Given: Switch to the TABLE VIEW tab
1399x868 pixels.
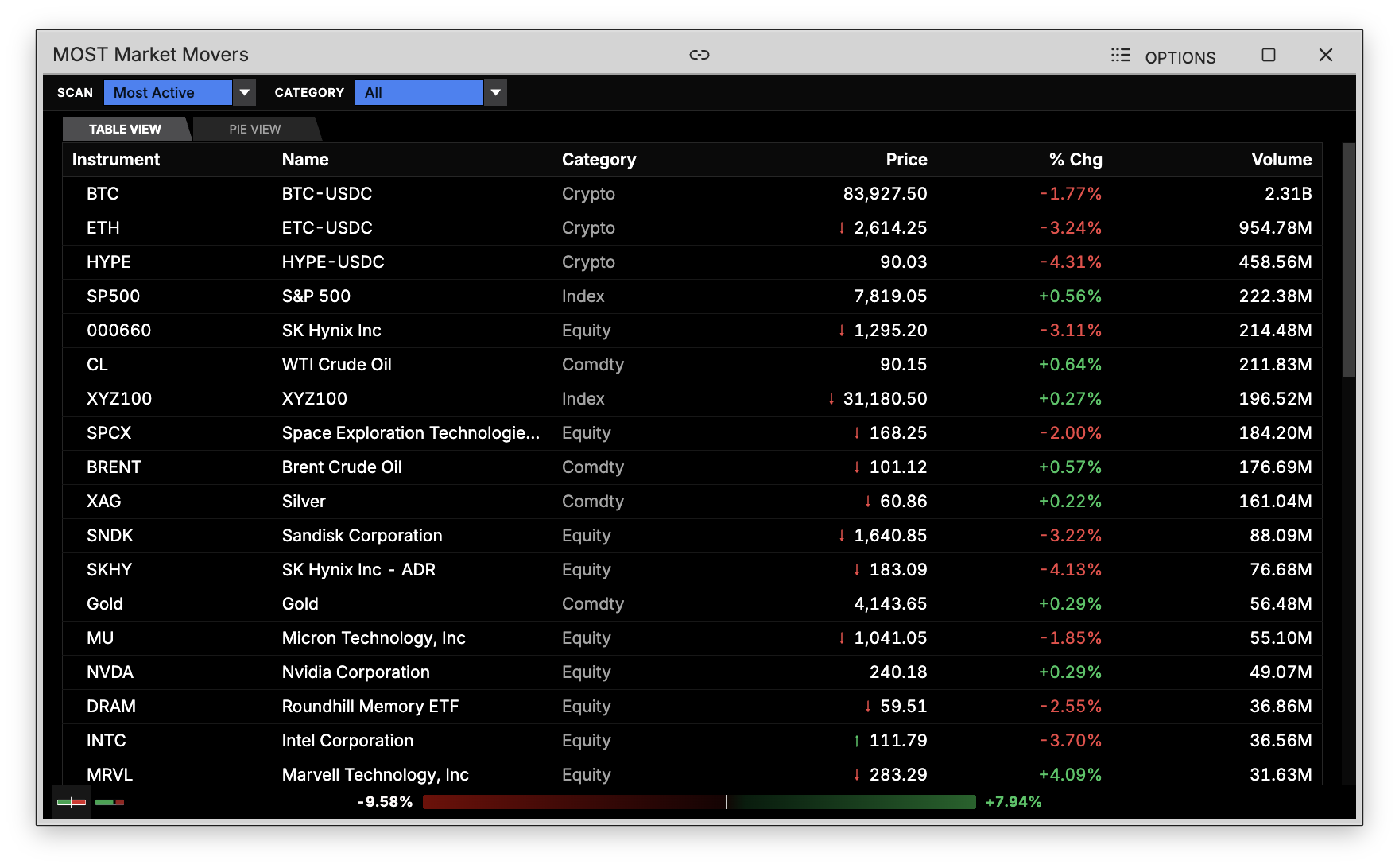Looking at the screenshot, I should point(126,129).
